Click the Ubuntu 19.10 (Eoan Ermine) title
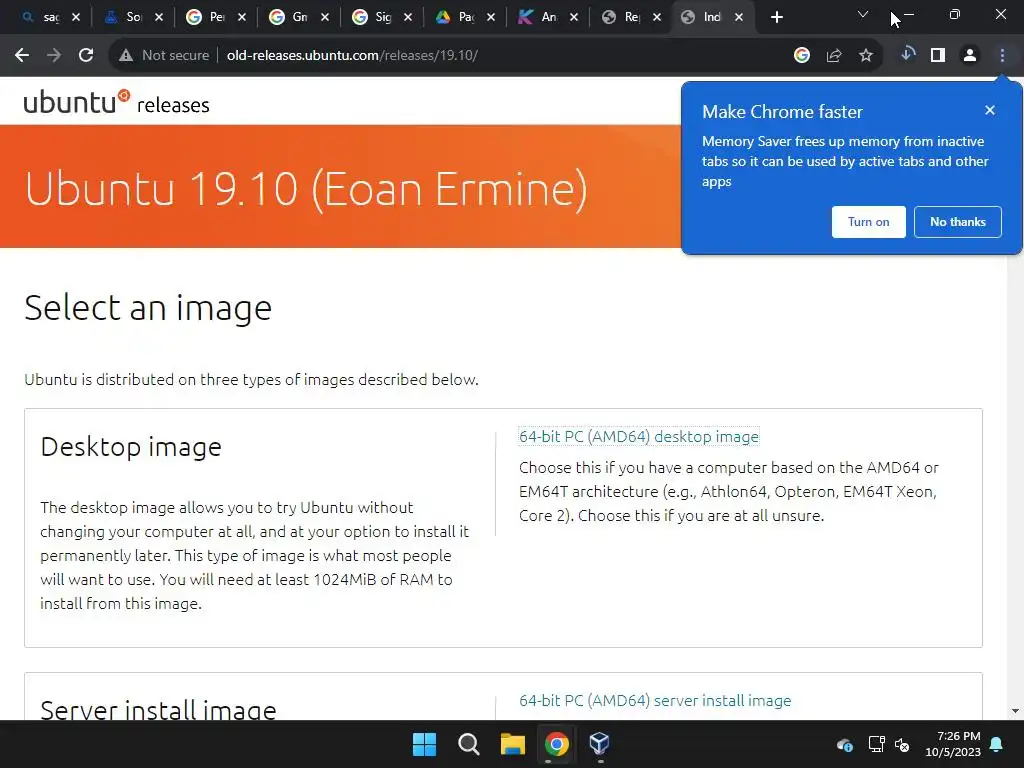Viewport: 1024px width, 768px height. 306,189
